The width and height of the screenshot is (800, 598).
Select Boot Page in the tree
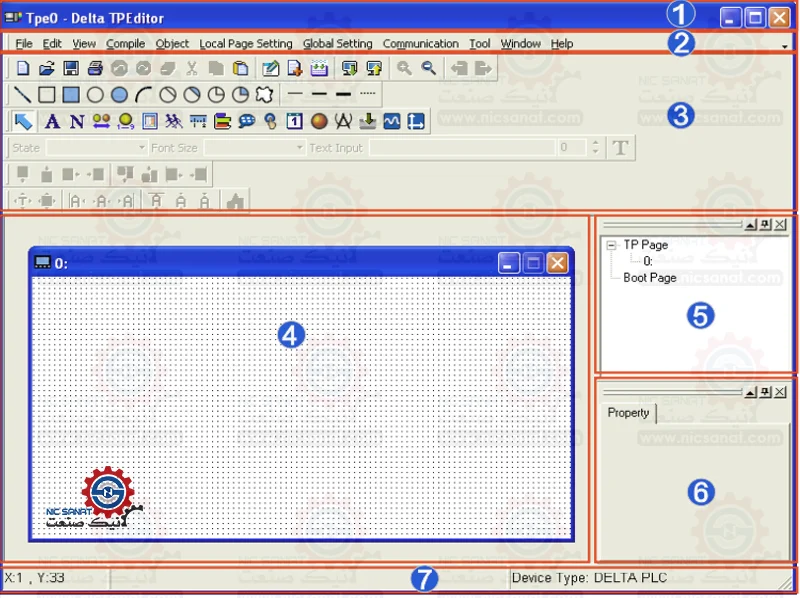point(649,278)
